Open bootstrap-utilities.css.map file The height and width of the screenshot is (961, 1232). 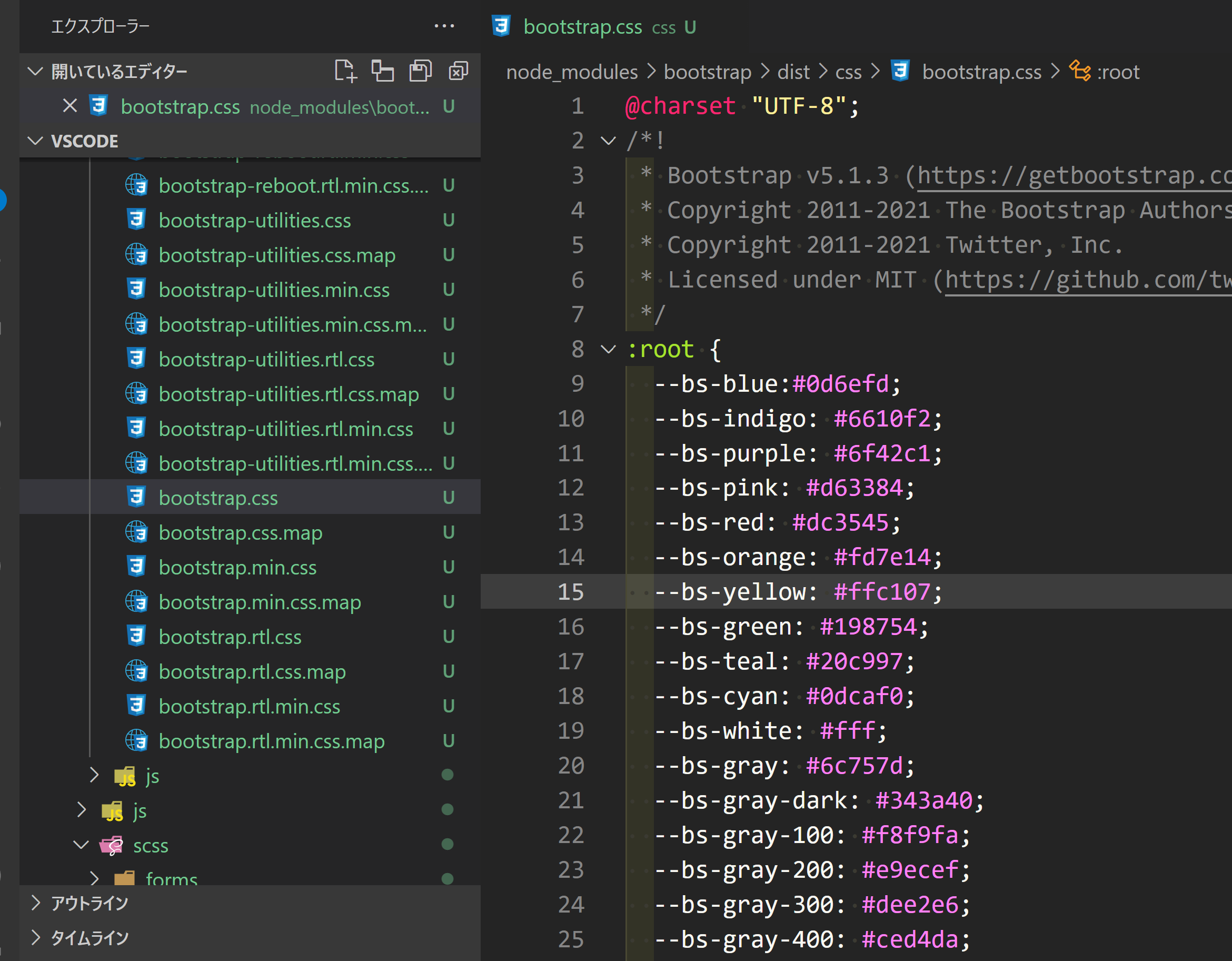coord(277,255)
